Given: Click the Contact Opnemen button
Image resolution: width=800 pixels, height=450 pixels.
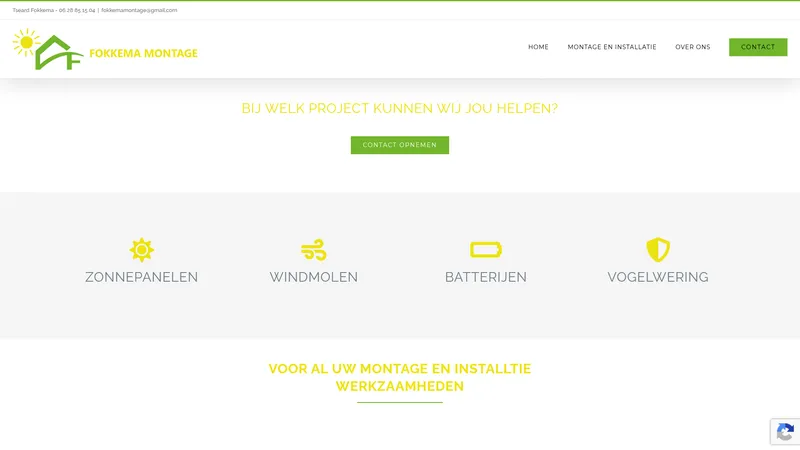Looking at the screenshot, I should (399, 145).
